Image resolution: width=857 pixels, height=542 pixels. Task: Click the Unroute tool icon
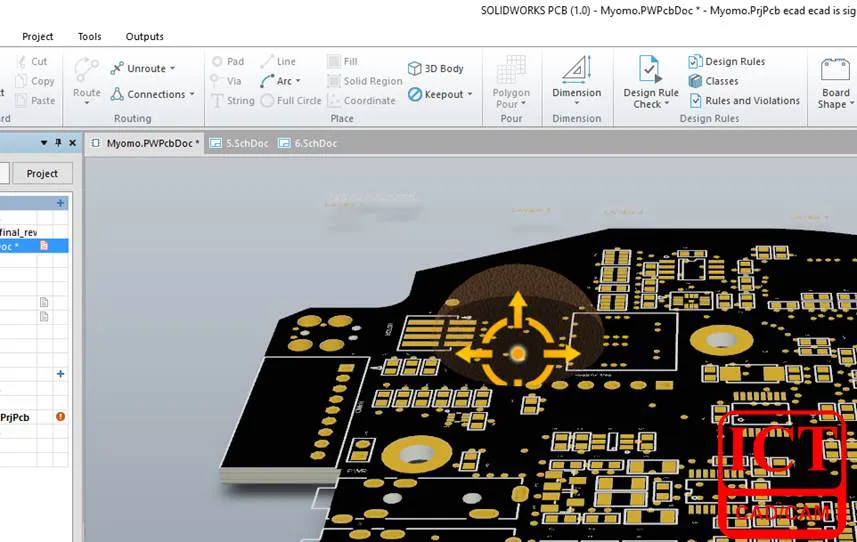(x=117, y=68)
